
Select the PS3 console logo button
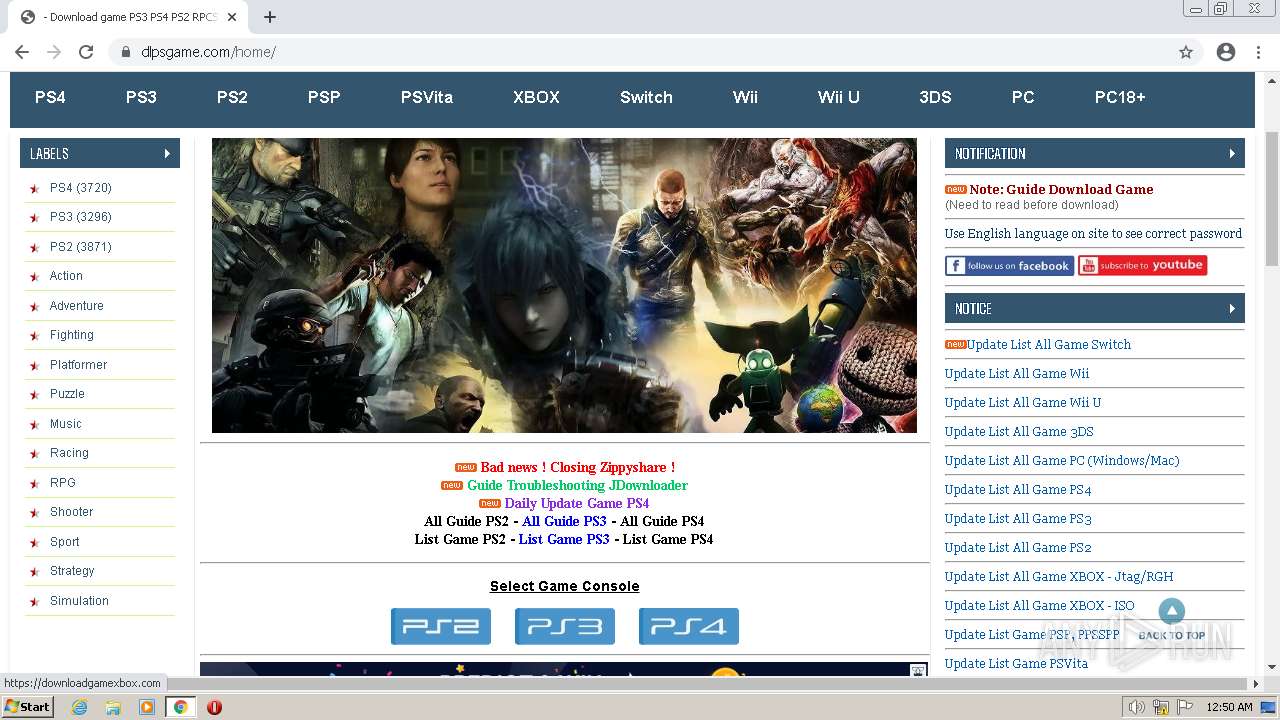click(x=565, y=627)
